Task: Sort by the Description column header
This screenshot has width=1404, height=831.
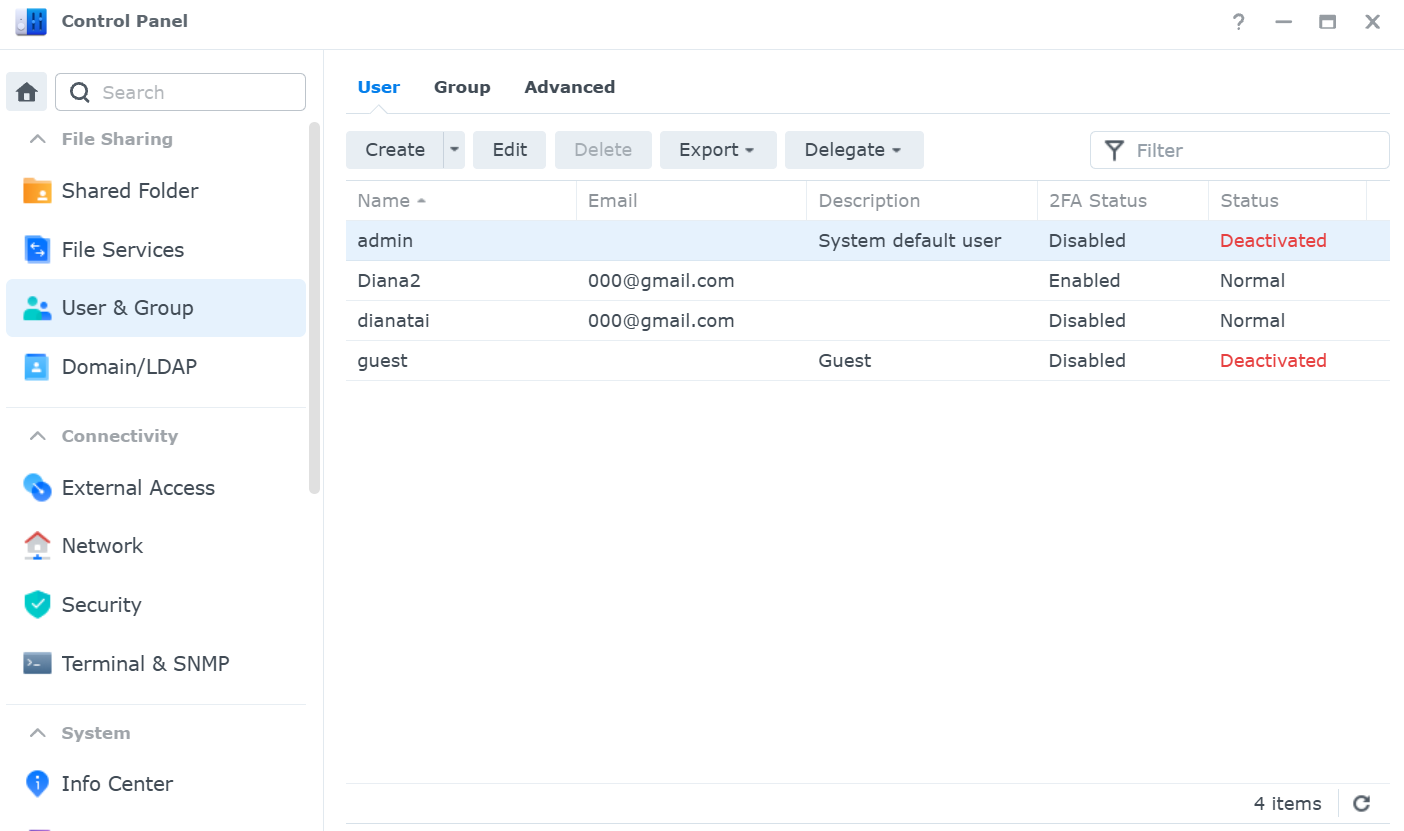Action: (x=922, y=201)
